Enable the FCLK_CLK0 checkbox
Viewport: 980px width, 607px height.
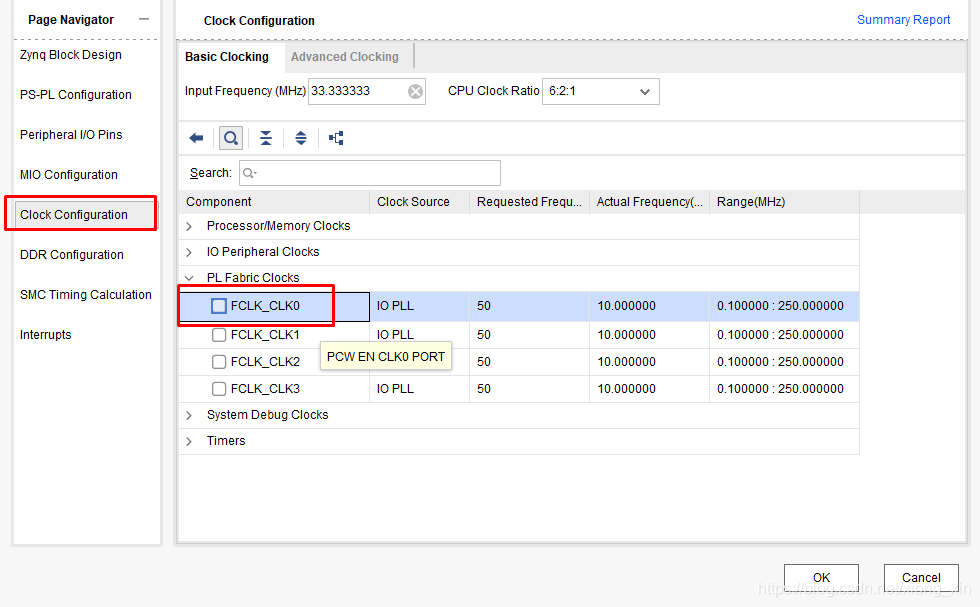(x=219, y=306)
